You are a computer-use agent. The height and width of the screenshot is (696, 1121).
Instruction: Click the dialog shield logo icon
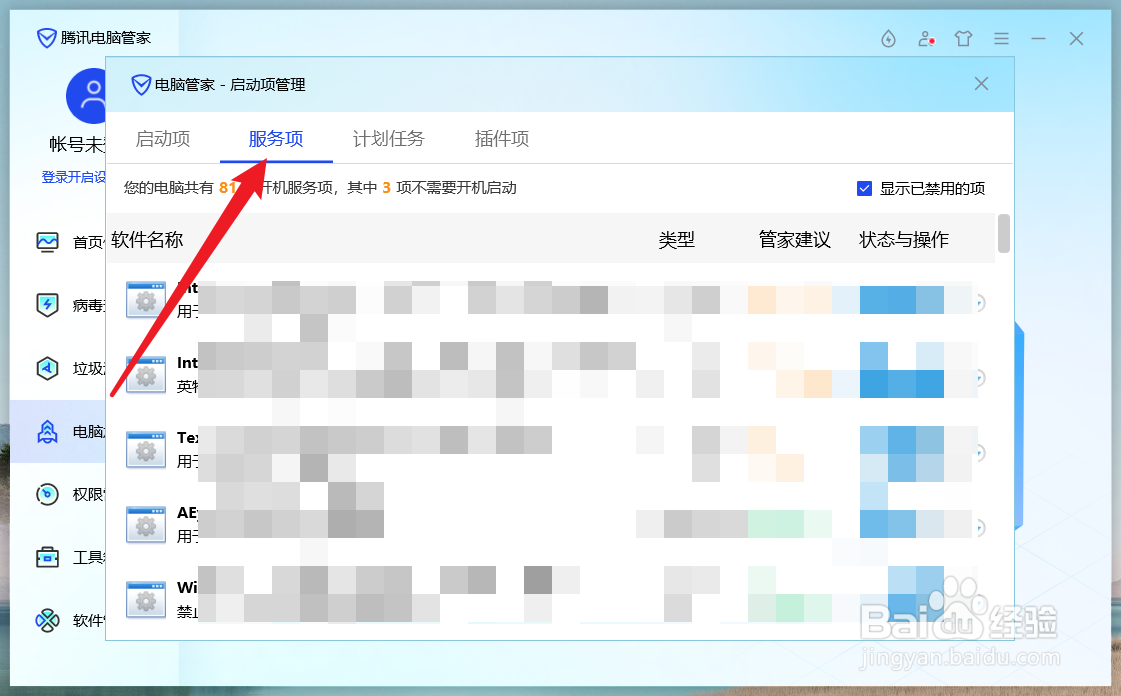[x=141, y=85]
